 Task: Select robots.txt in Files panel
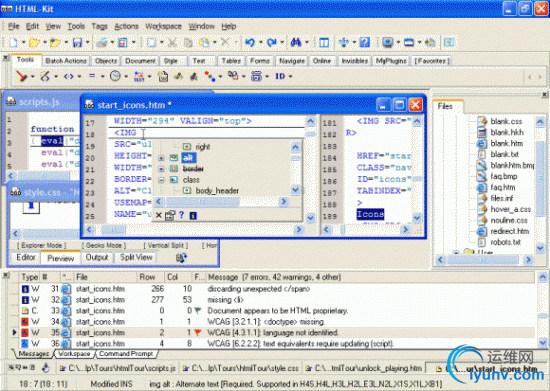[505, 242]
